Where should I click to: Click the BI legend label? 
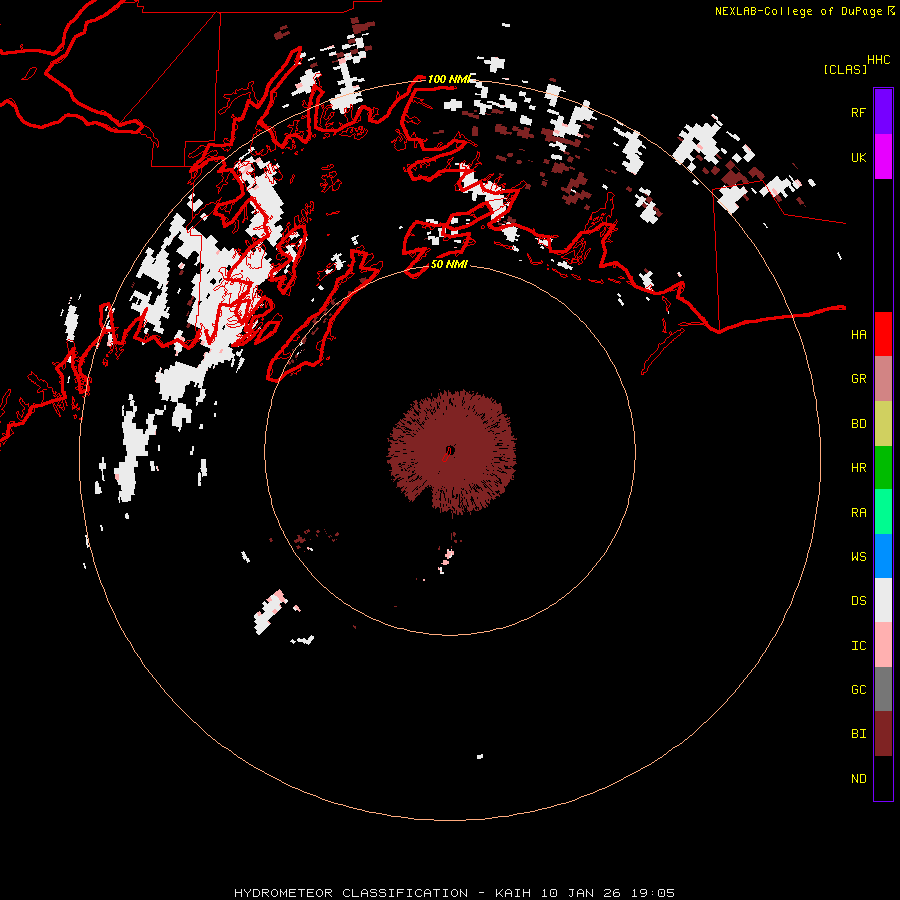858,734
